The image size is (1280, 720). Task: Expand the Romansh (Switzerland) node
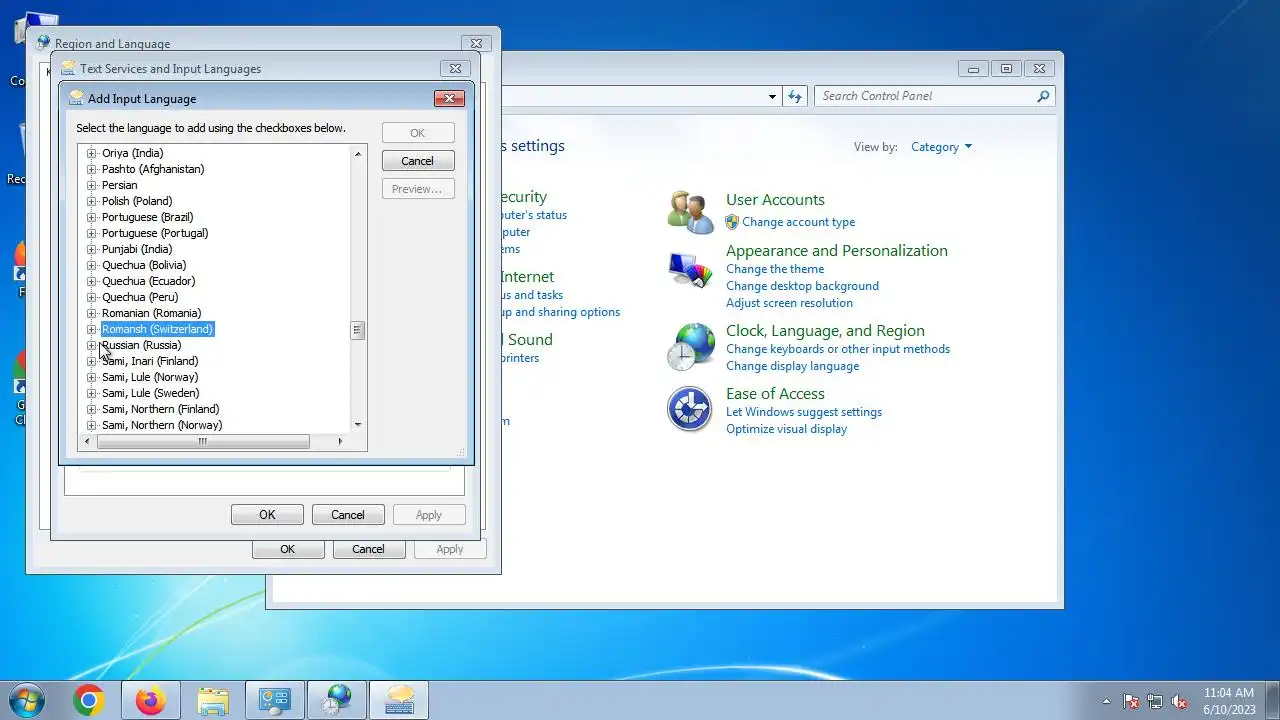[x=91, y=329]
